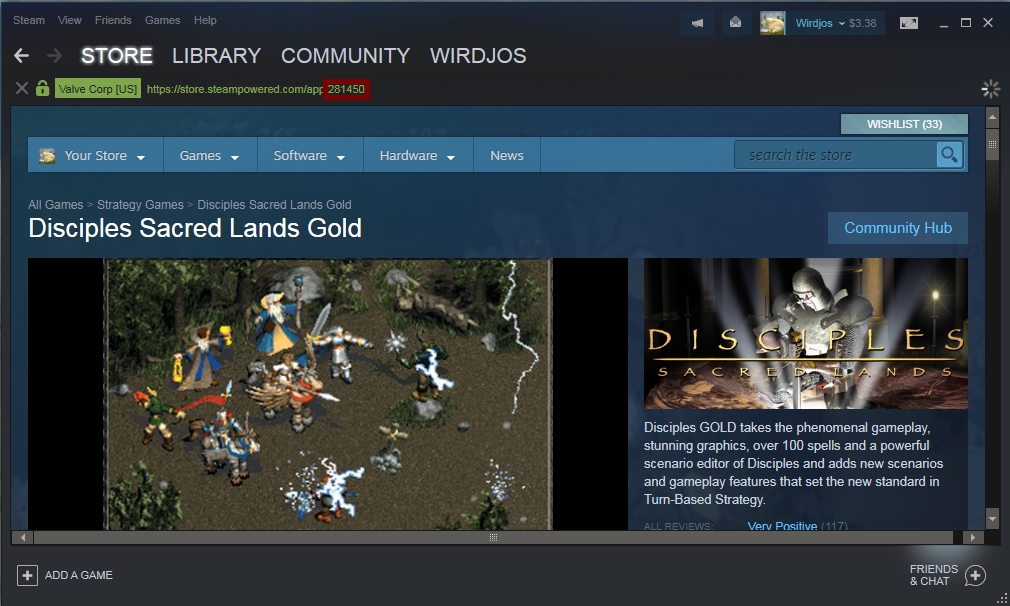Click the game screenshot preview
Image resolution: width=1010 pixels, height=606 pixels.
[x=328, y=394]
